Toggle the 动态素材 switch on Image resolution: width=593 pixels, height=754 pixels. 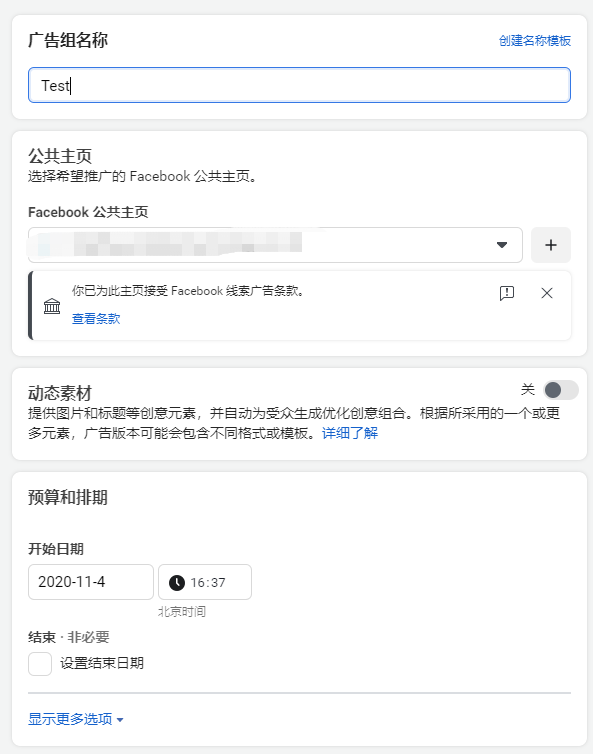(x=561, y=390)
